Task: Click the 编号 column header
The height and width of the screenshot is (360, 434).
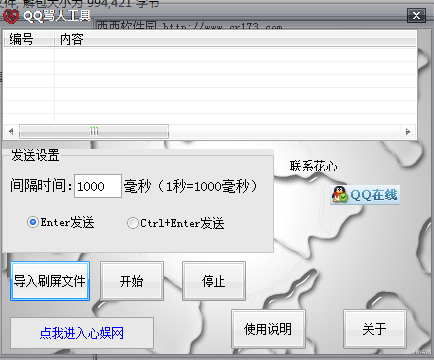Action: tap(29, 39)
